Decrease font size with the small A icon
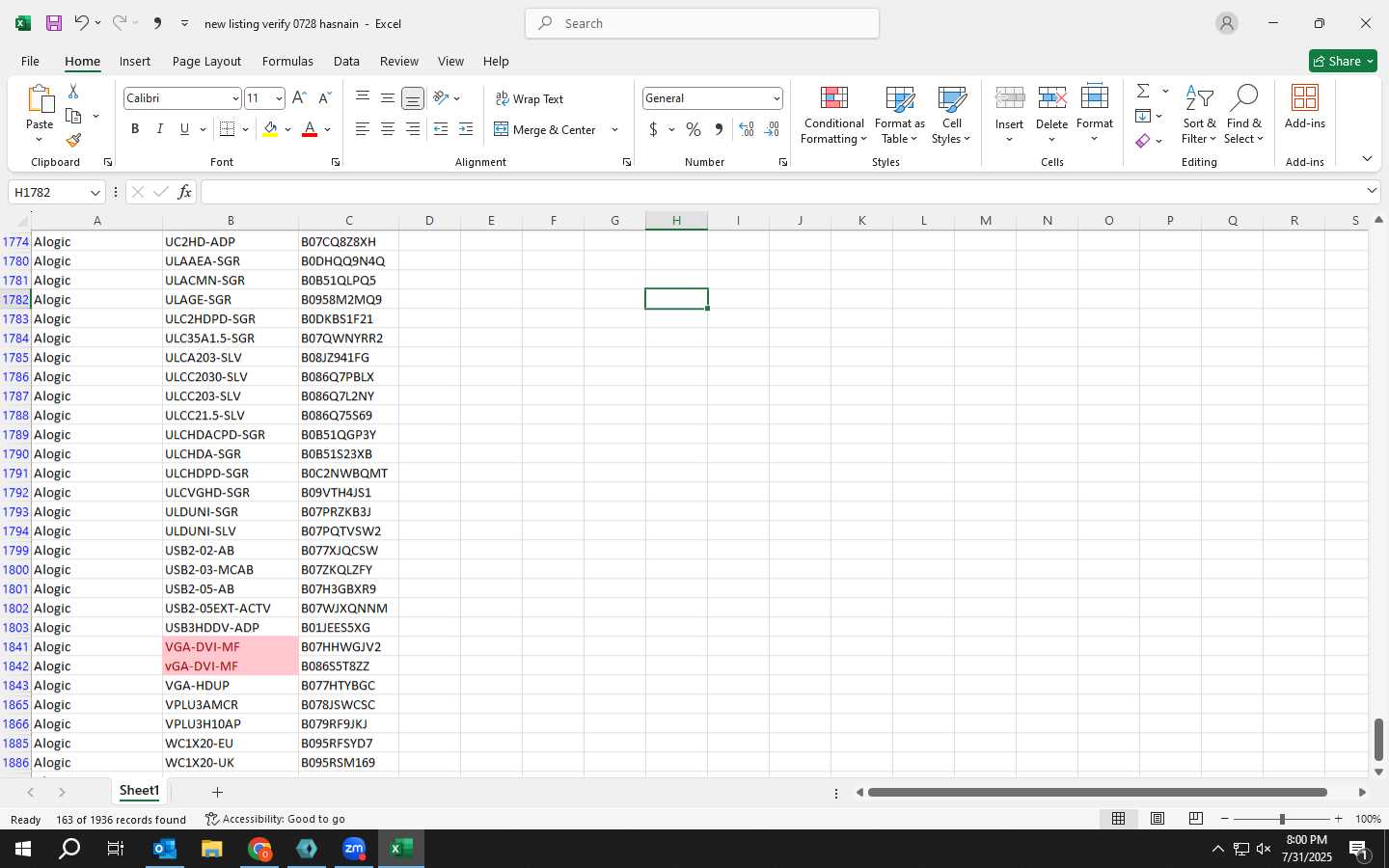Viewport: 1389px width, 868px height. tap(324, 98)
